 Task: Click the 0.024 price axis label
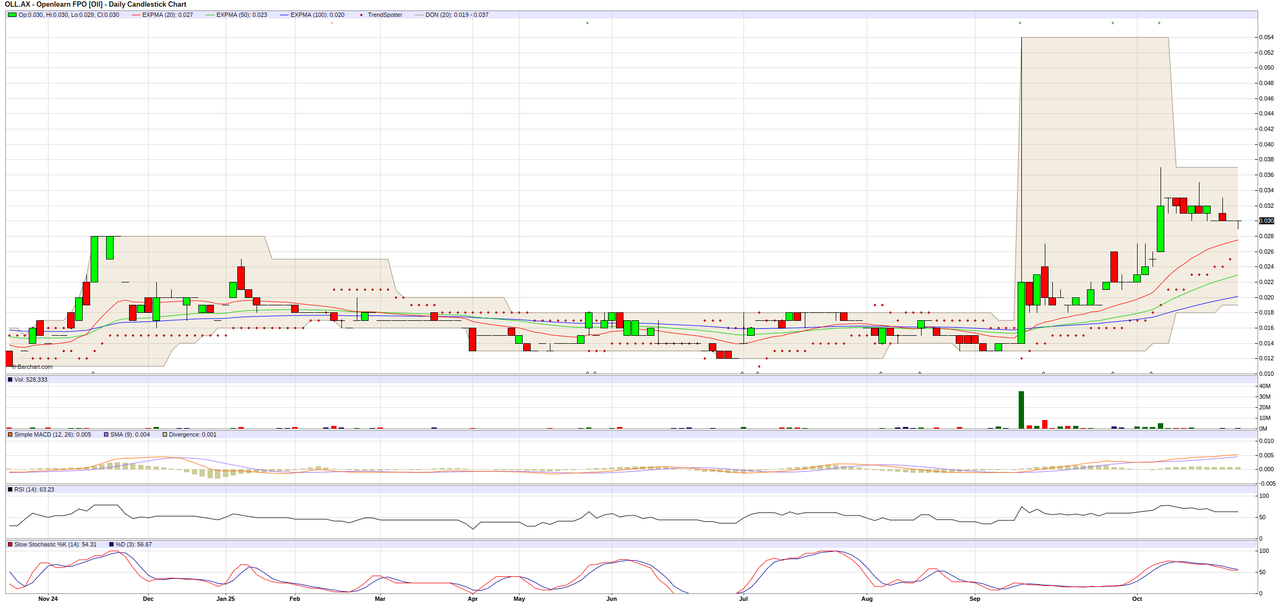coord(1265,266)
